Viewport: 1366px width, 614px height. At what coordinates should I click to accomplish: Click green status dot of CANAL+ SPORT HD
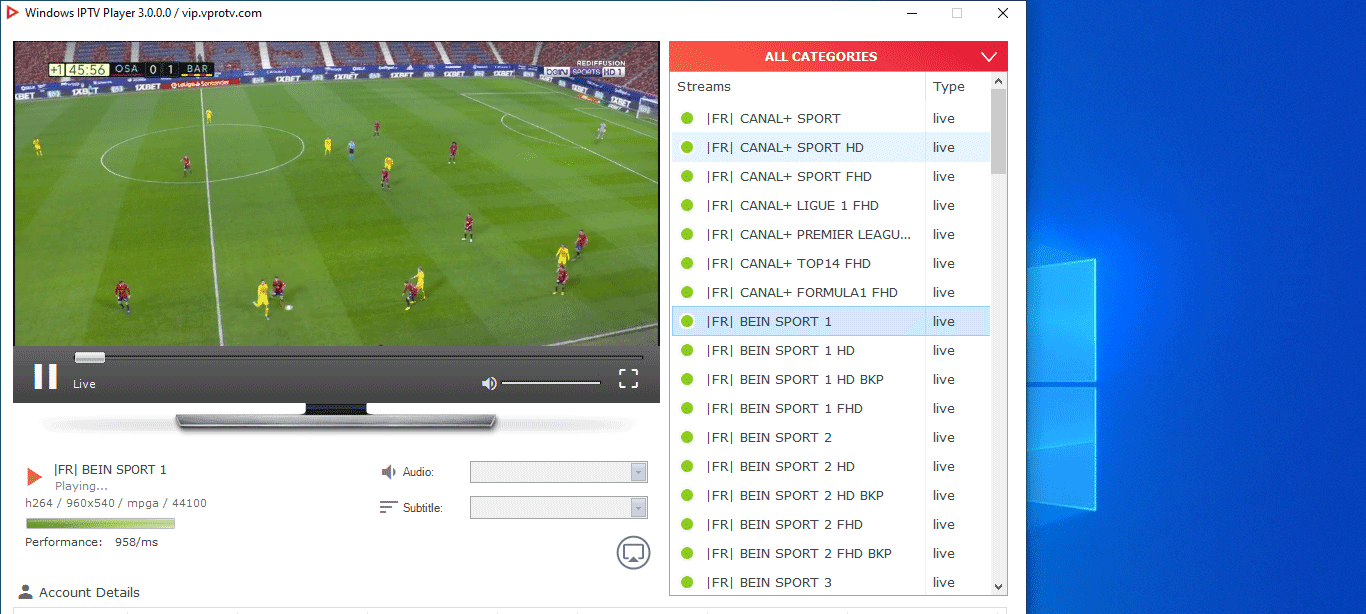coord(687,147)
